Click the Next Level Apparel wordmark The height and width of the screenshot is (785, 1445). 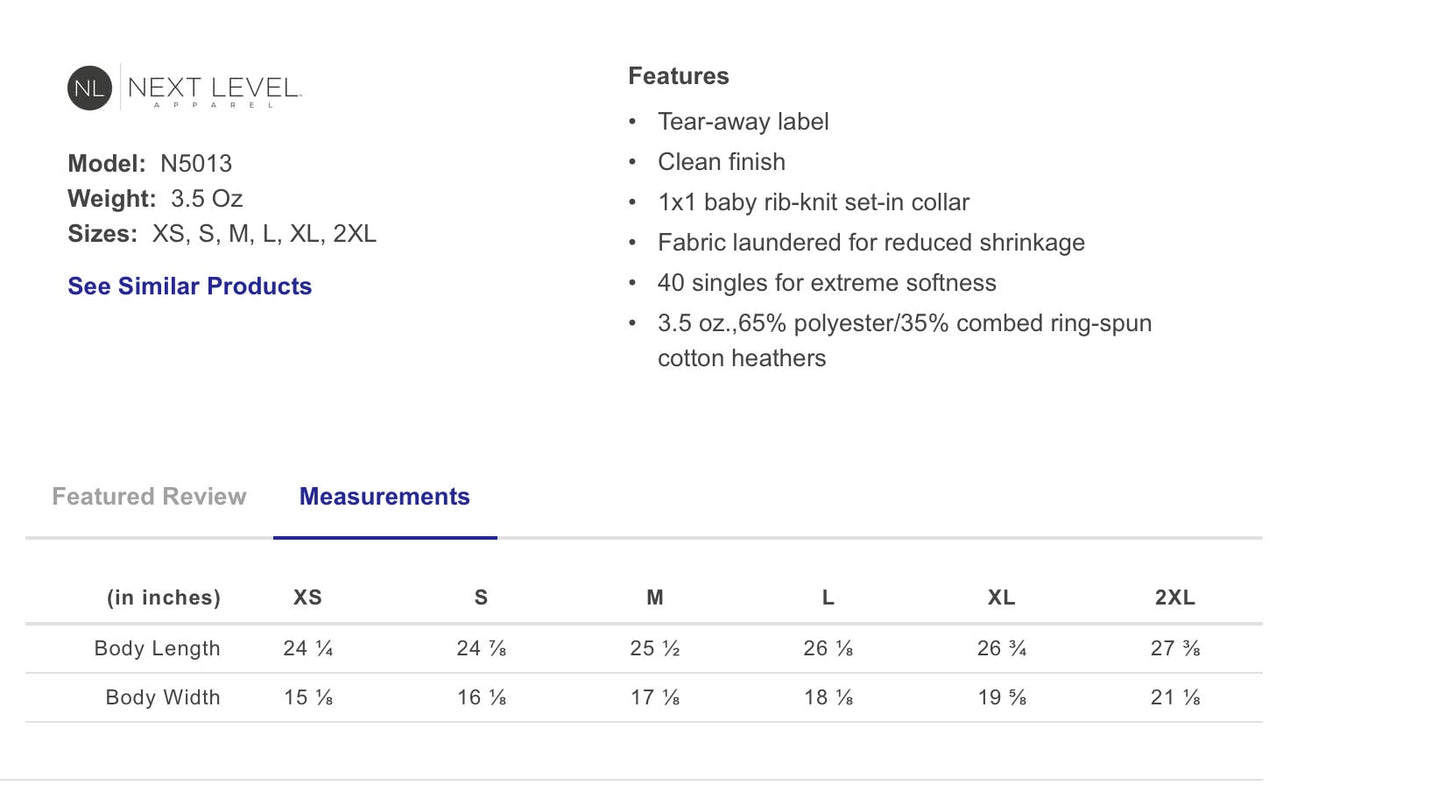(214, 89)
